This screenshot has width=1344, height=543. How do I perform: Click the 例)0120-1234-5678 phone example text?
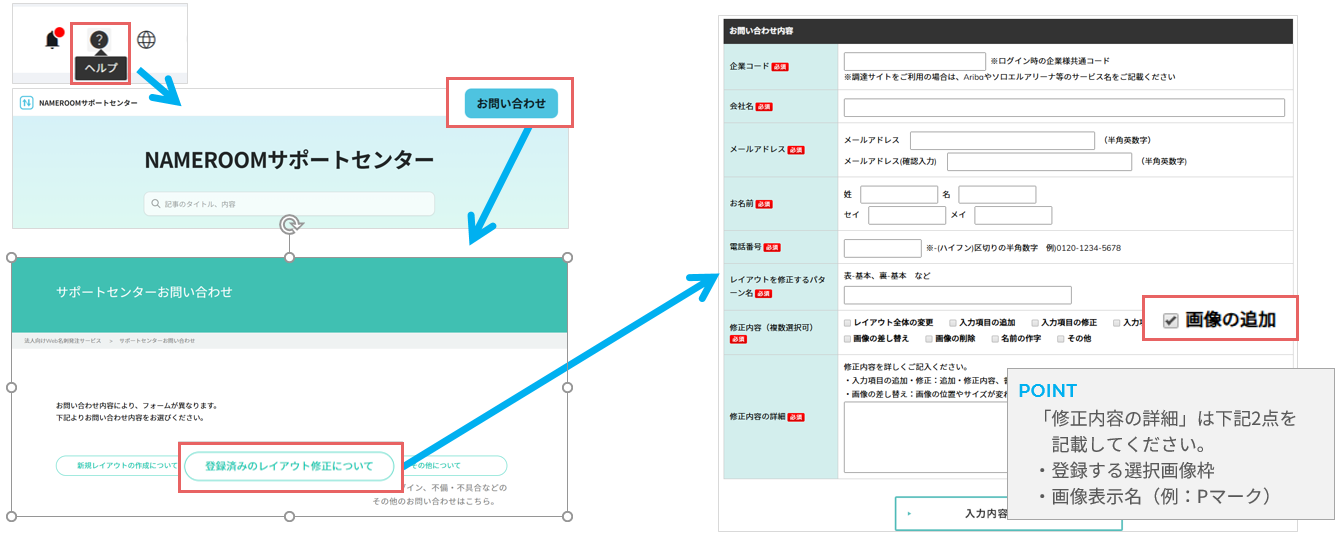click(1083, 248)
